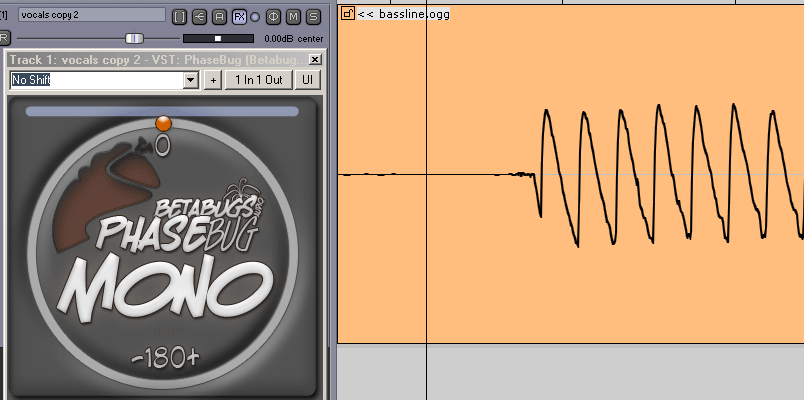The height and width of the screenshot is (400, 804).
Task: Click the pan slider bar
Action: [218, 38]
